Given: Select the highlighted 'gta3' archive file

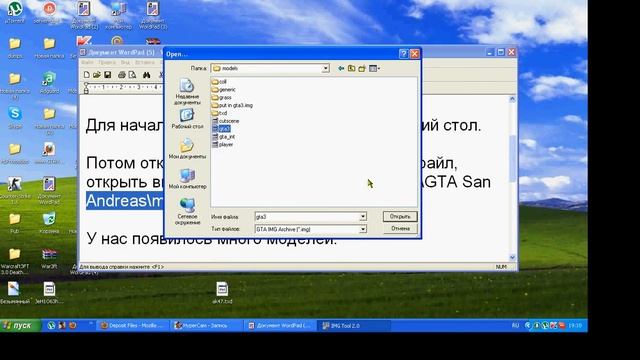Looking at the screenshot, I should point(221,129).
